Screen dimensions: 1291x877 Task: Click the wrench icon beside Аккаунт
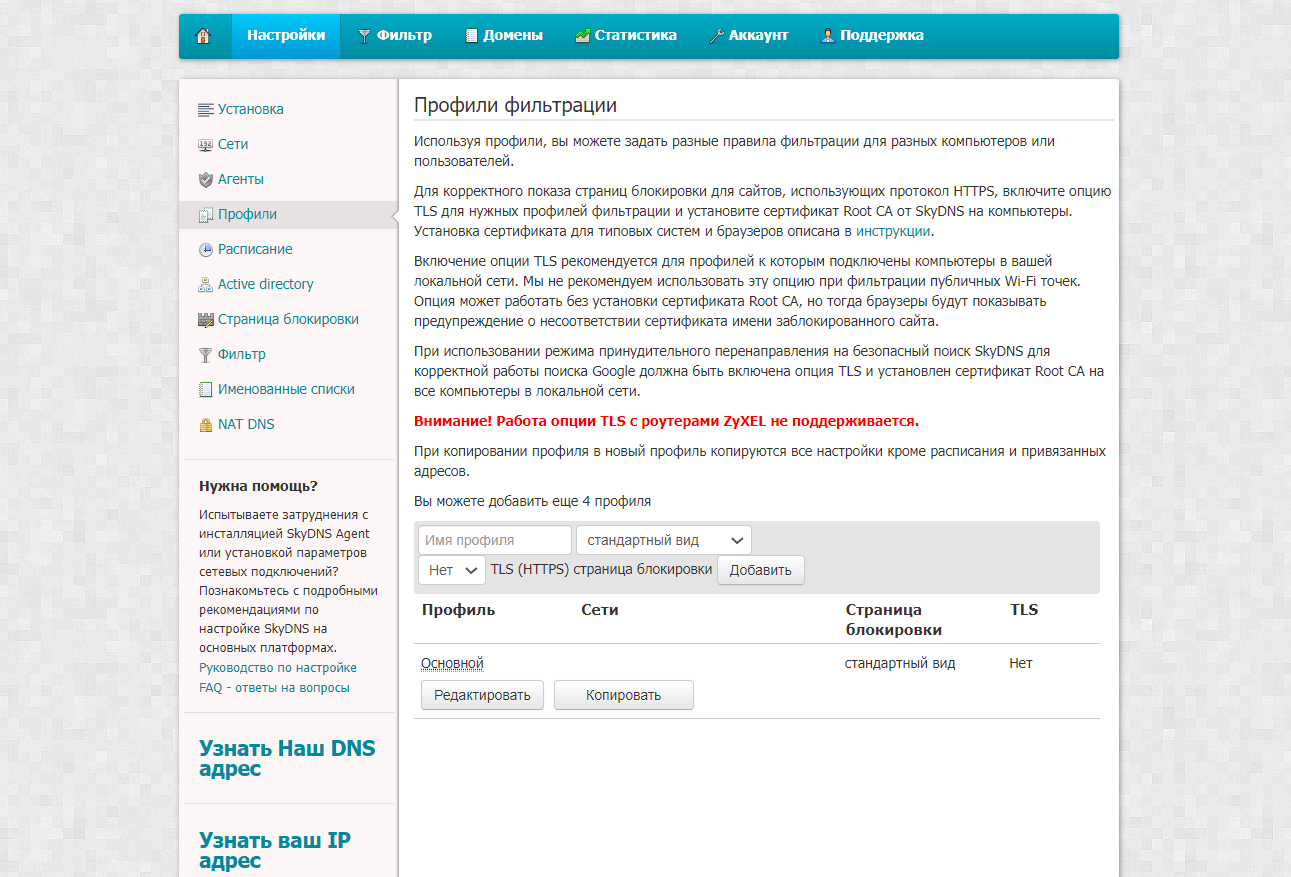(x=716, y=36)
